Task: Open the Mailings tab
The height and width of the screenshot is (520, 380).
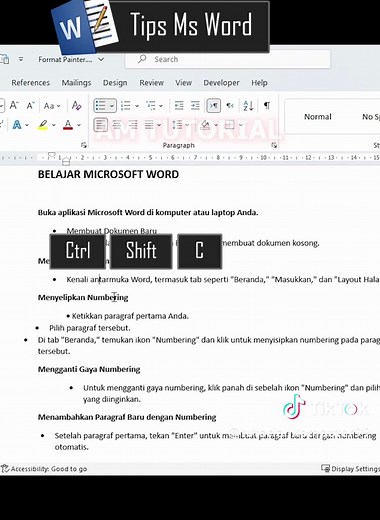Action: pos(76,83)
